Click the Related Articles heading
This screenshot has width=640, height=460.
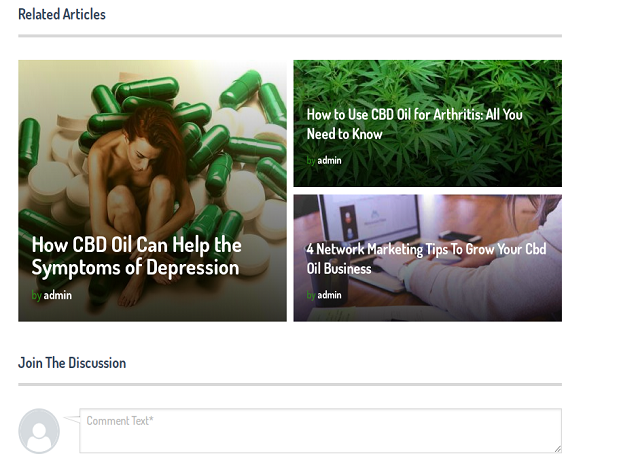click(62, 14)
